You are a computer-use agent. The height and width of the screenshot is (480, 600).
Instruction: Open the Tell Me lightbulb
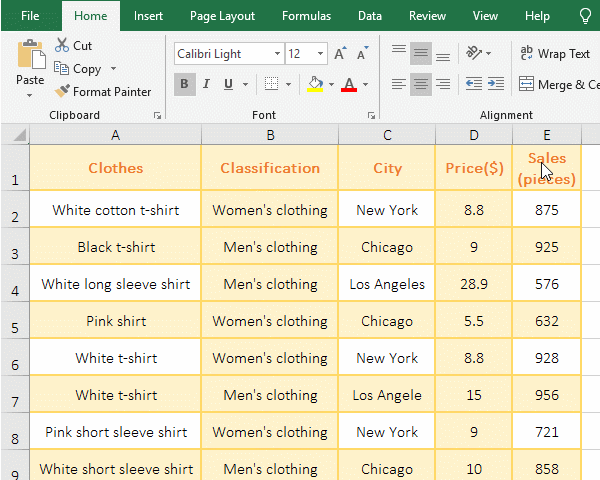585,16
